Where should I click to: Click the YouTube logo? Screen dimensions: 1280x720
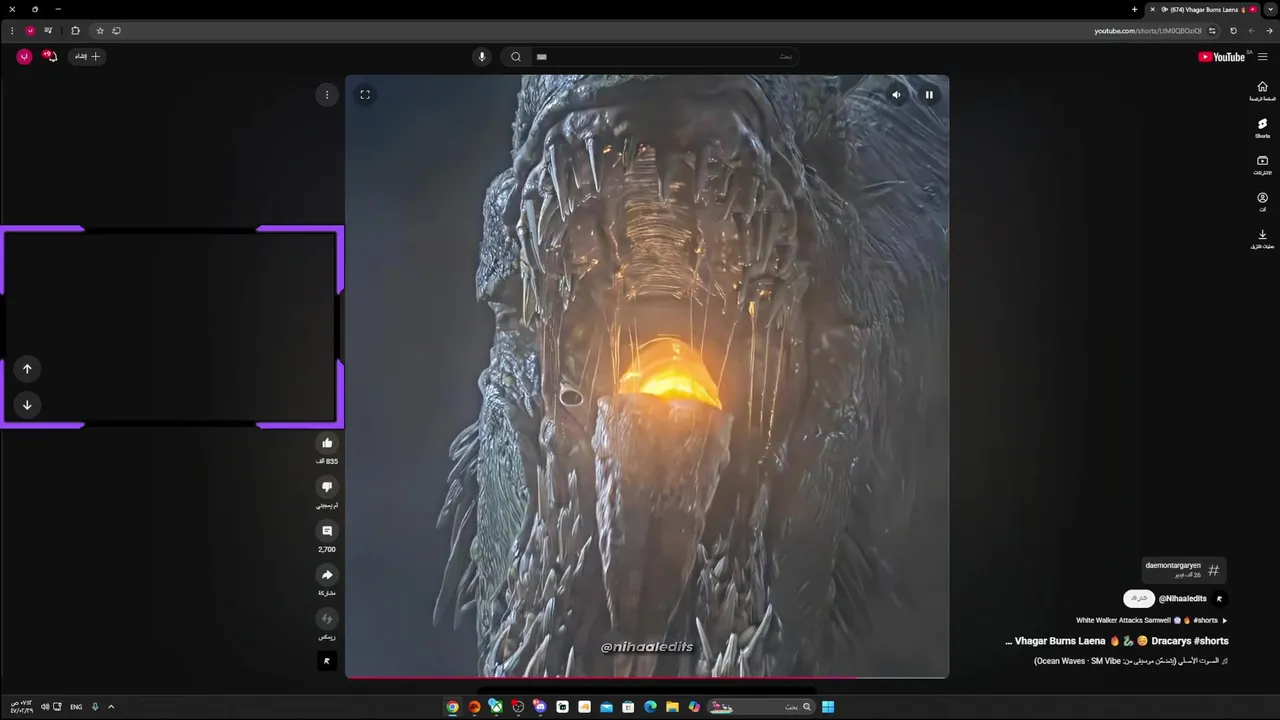coord(1221,57)
